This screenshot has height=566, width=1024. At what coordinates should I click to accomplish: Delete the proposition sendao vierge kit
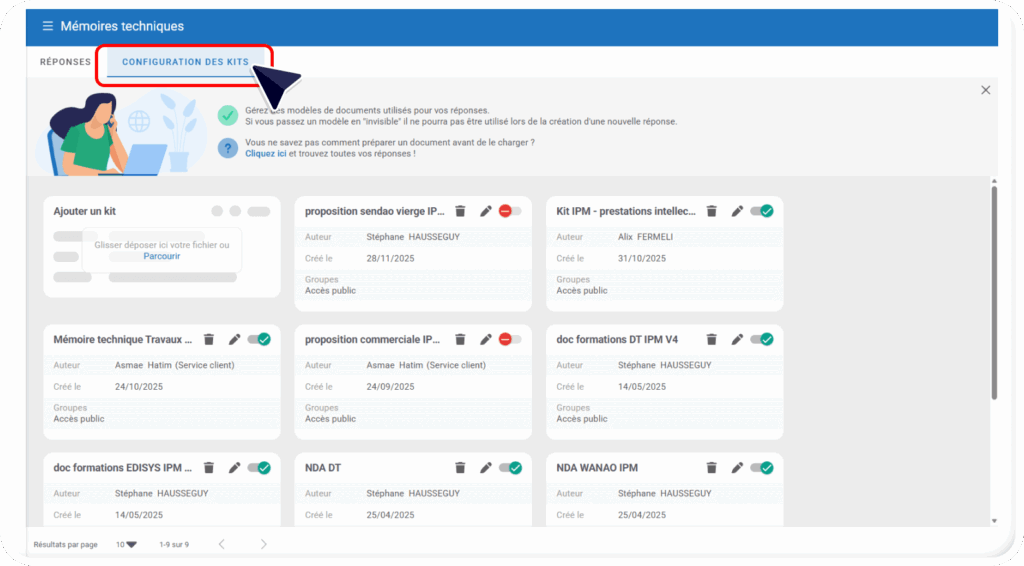460,211
